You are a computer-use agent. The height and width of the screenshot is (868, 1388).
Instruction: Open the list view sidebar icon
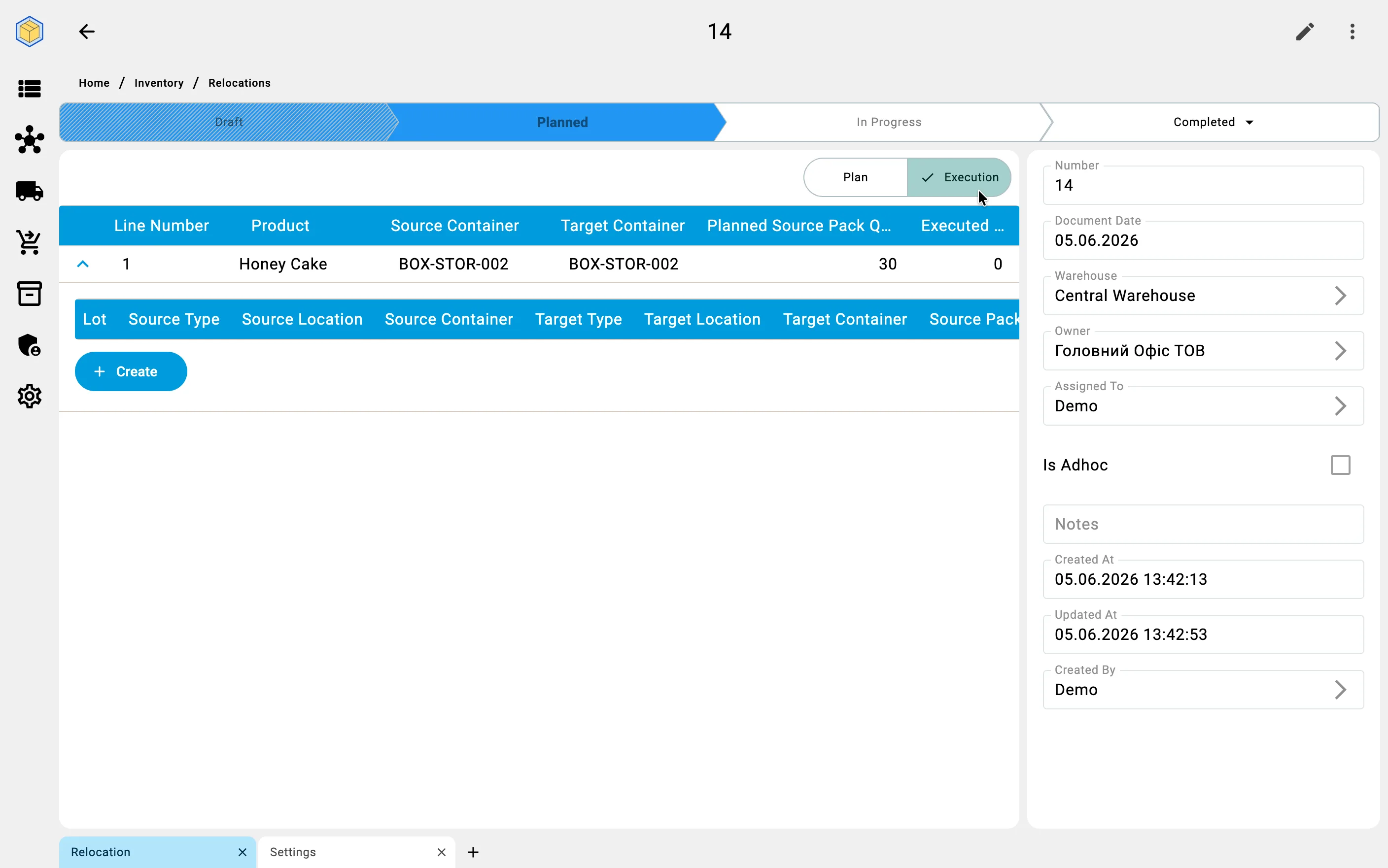click(x=29, y=88)
